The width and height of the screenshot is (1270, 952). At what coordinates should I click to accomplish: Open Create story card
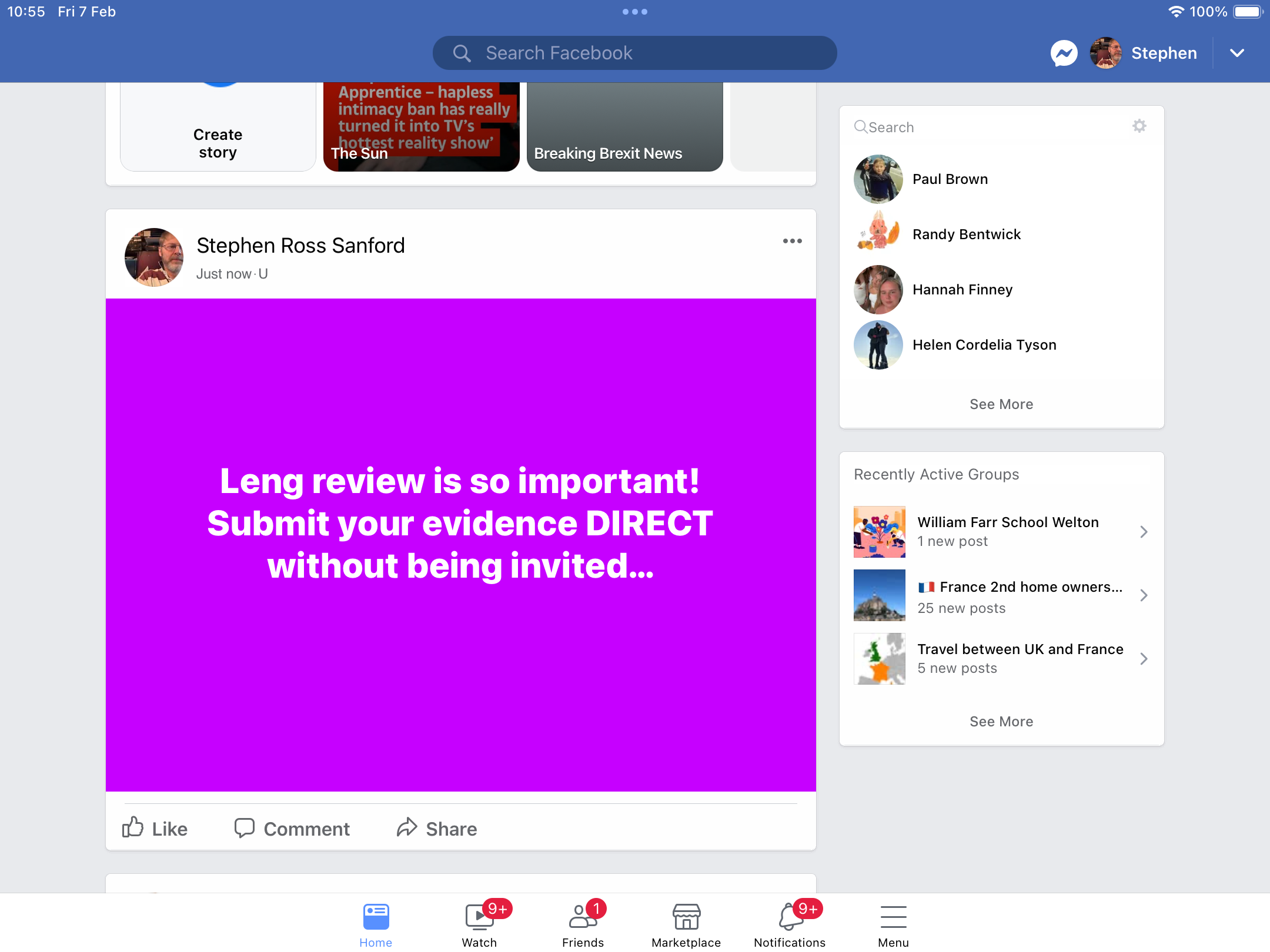coord(218,126)
